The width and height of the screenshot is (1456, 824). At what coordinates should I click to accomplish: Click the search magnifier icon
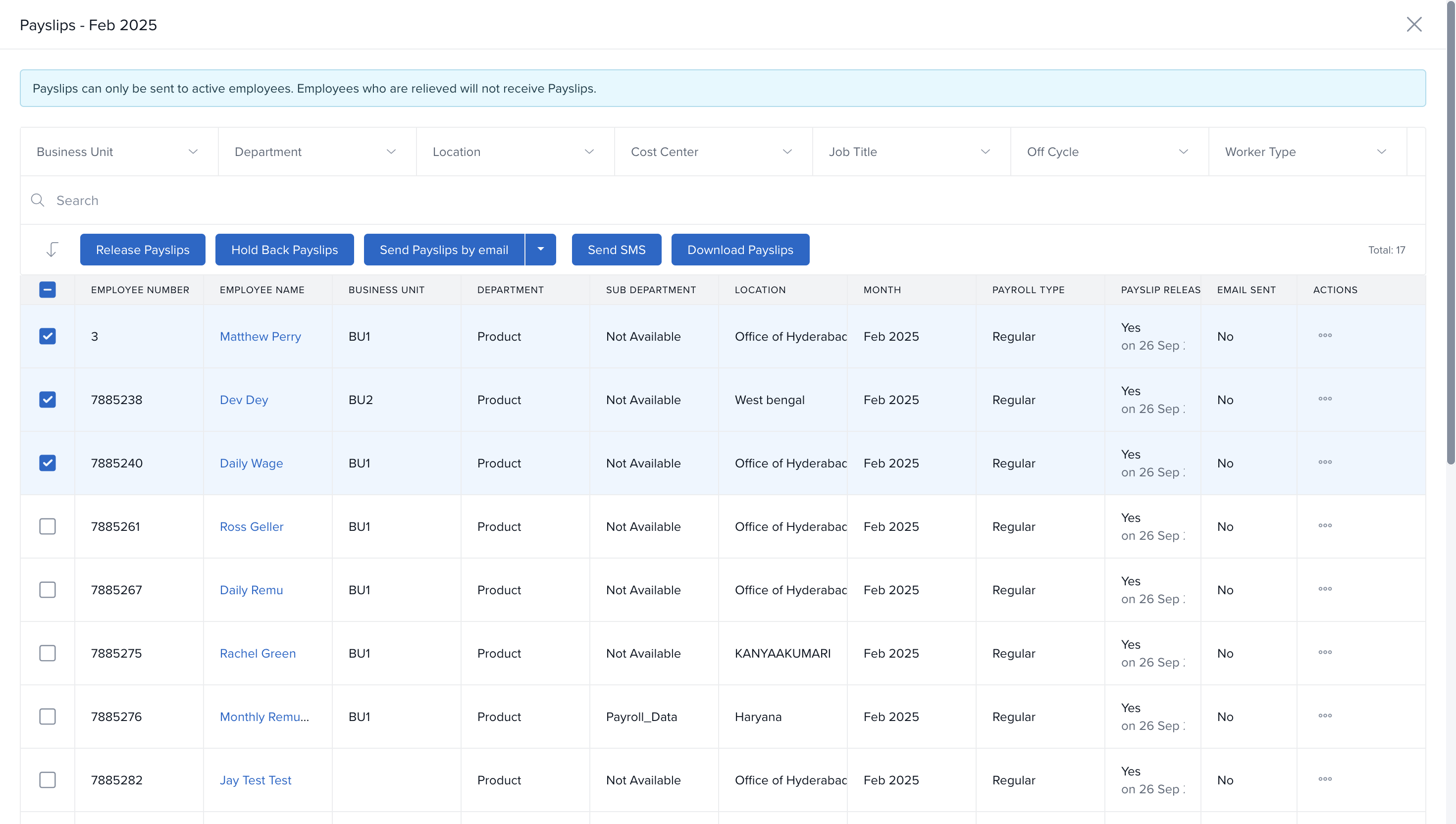pyautogui.click(x=37, y=201)
